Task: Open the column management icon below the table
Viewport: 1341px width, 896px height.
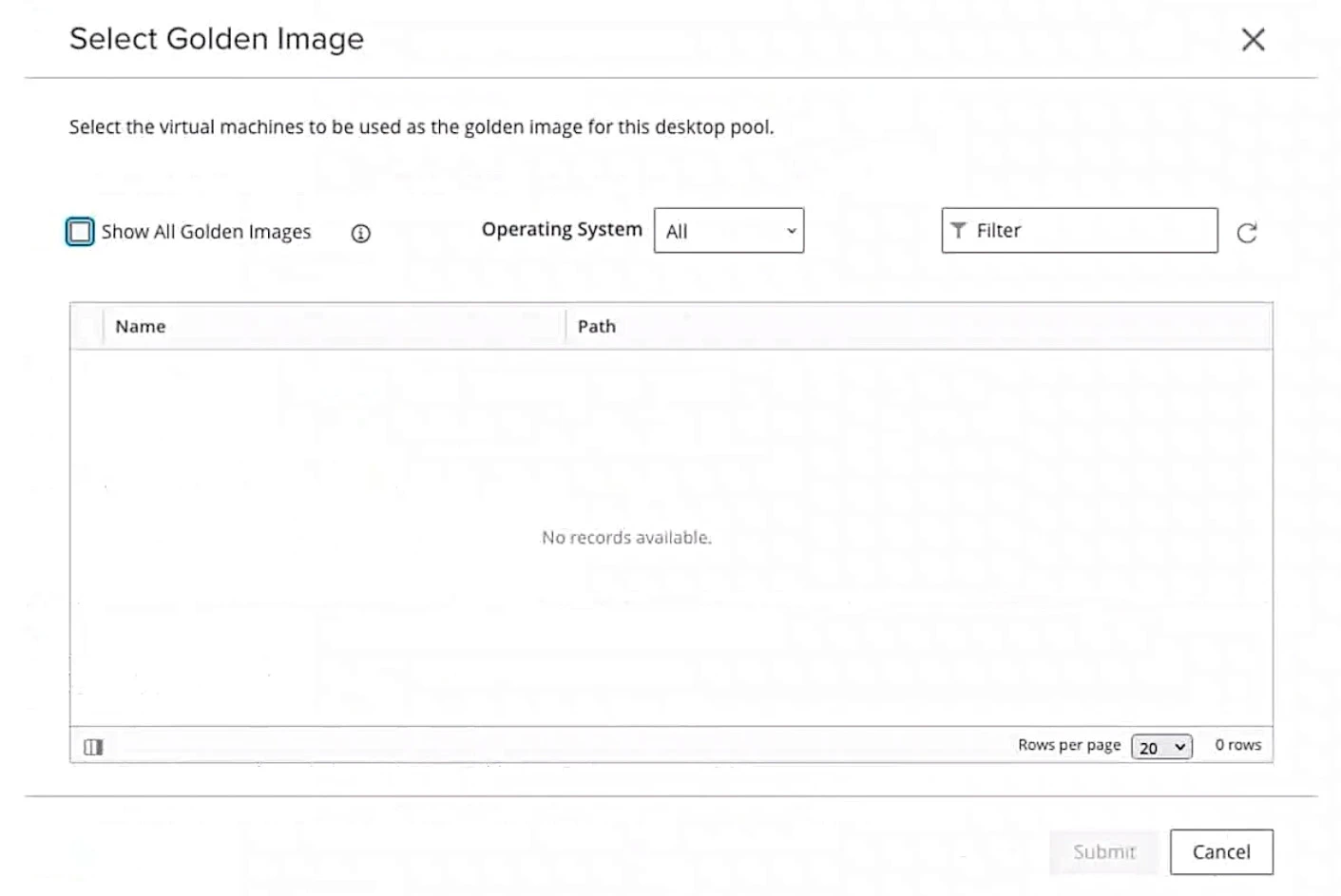Action: [x=92, y=747]
